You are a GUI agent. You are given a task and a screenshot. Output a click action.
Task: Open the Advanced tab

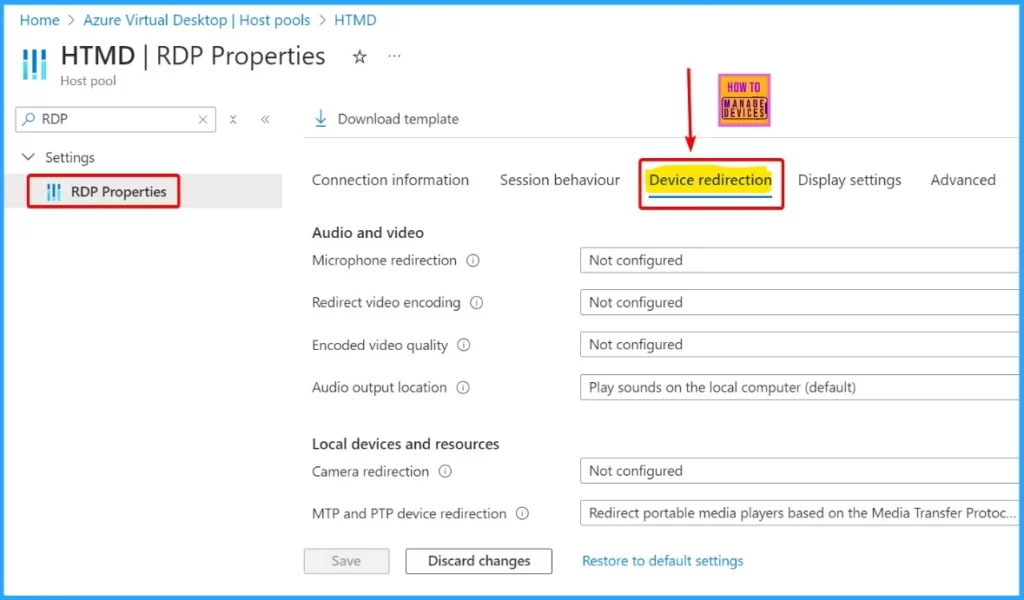[x=963, y=180]
